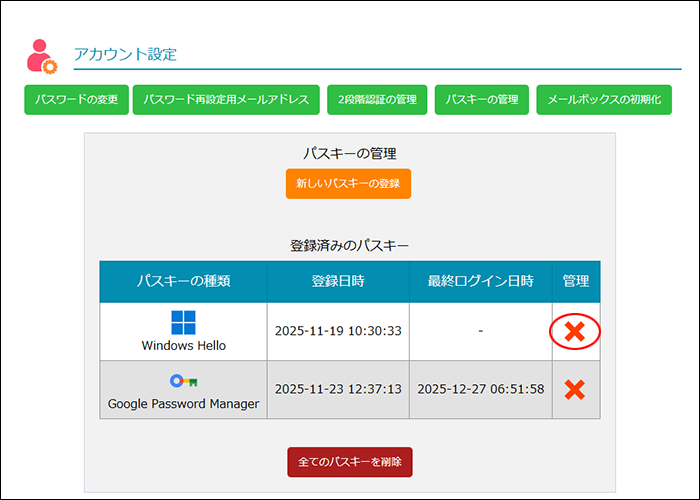Remove the Google Password Manager passkey
700x500 pixels.
(x=575, y=389)
